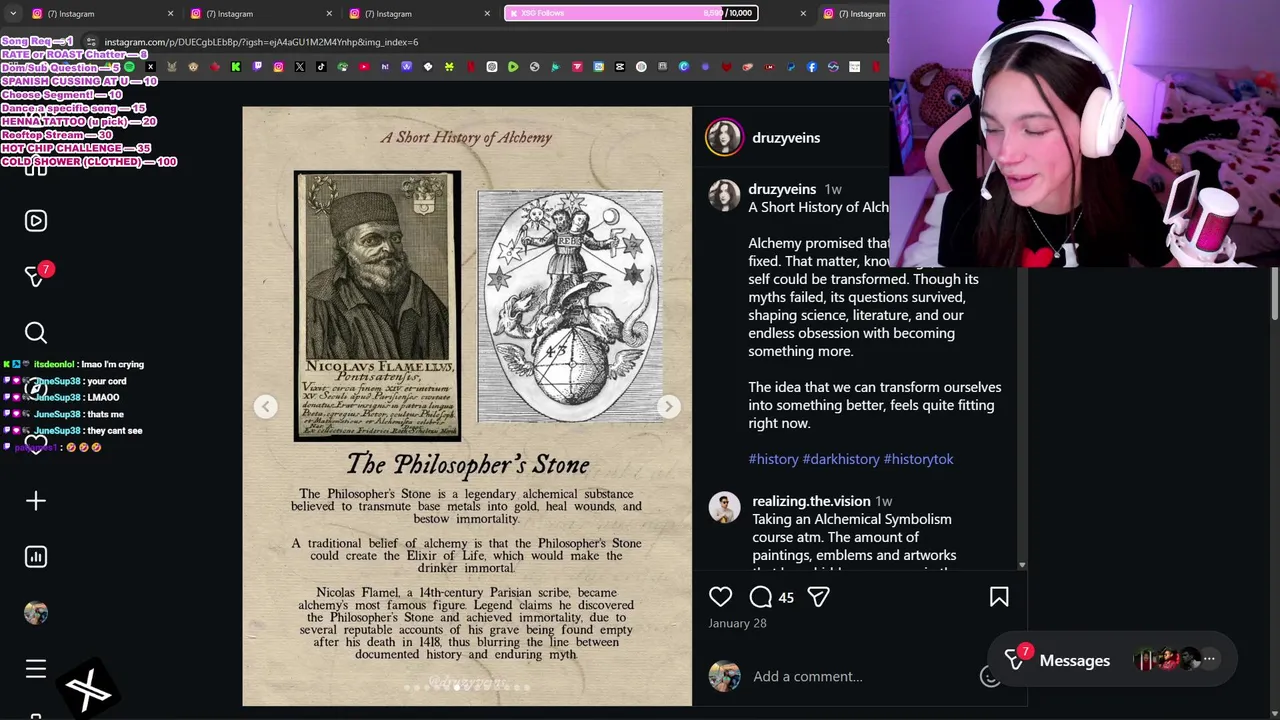Open the purple W bookmark icon
The height and width of the screenshot is (720, 1280).
coord(406,67)
